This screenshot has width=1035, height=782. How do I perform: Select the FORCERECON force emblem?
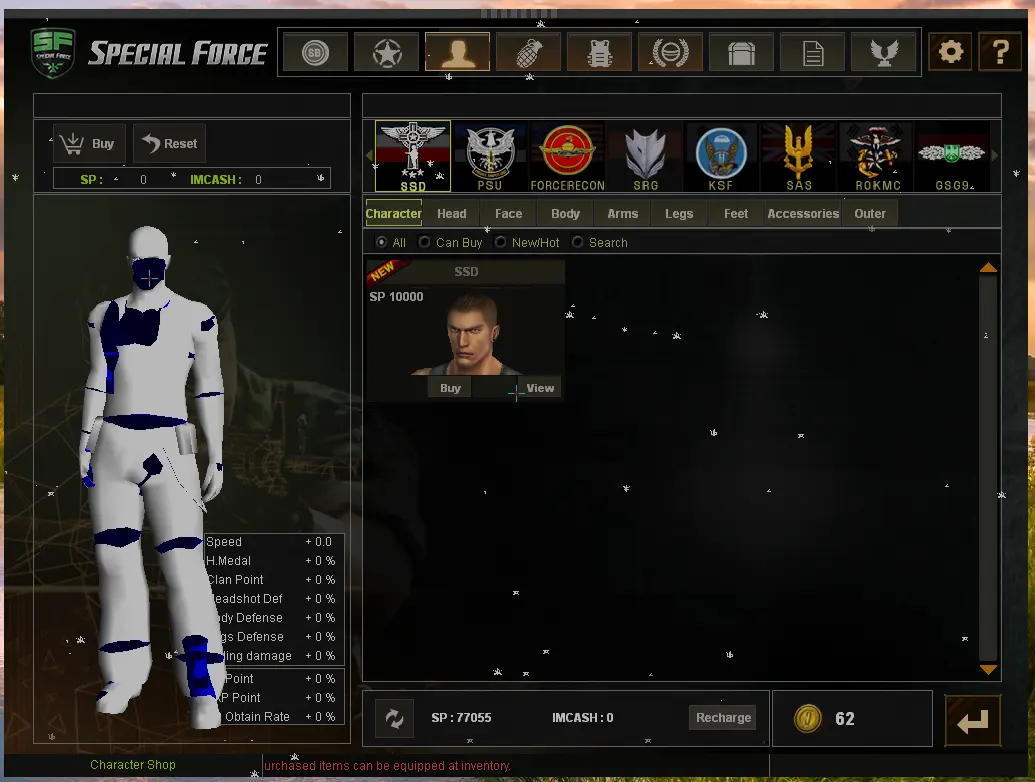coord(568,157)
